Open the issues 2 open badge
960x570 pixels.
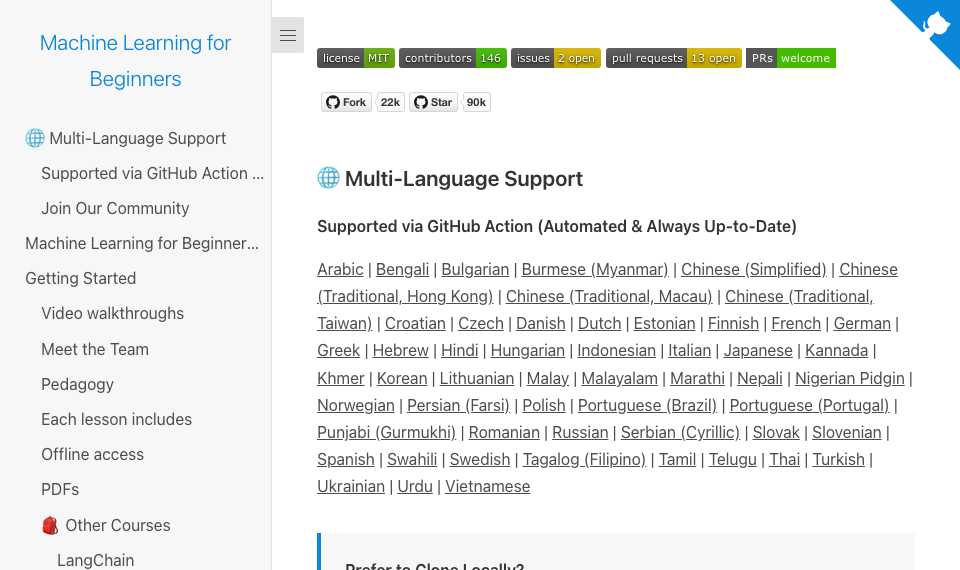tap(556, 58)
